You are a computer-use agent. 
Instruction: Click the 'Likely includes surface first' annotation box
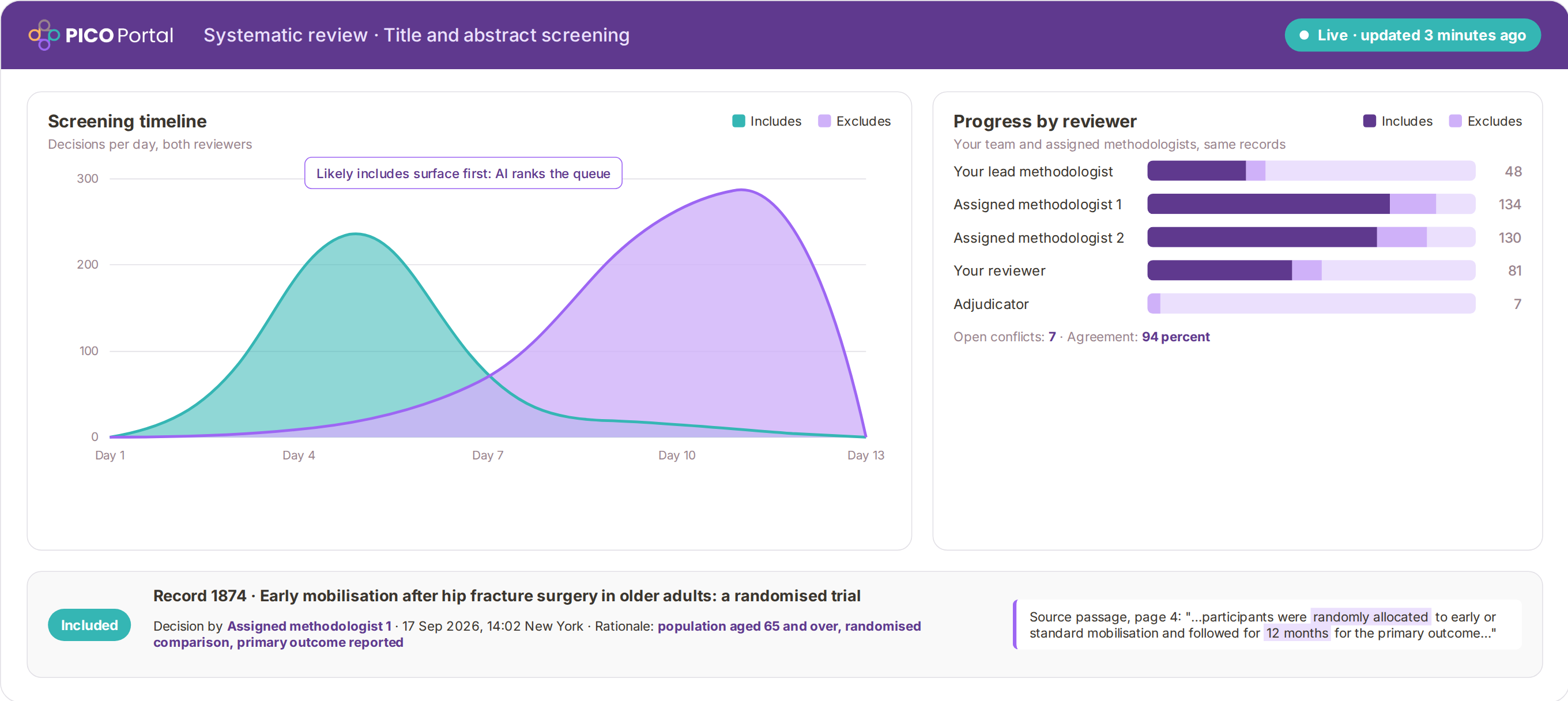coord(463,174)
